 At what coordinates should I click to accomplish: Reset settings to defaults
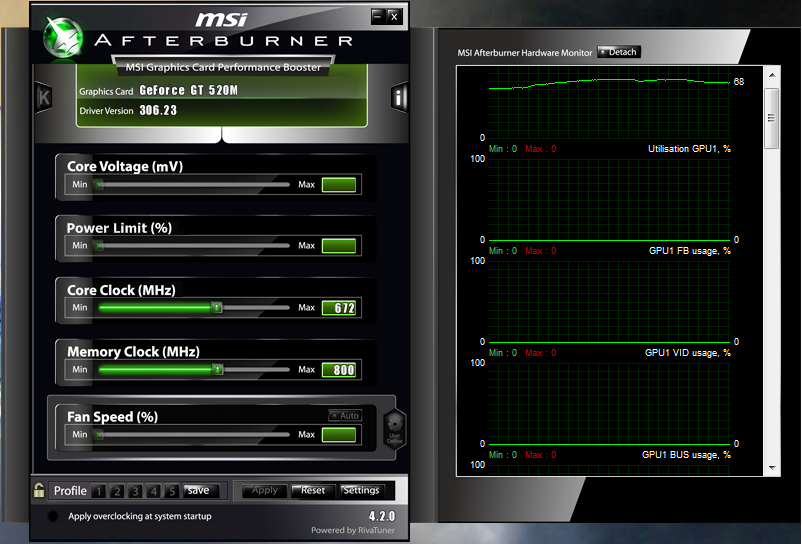[313, 490]
